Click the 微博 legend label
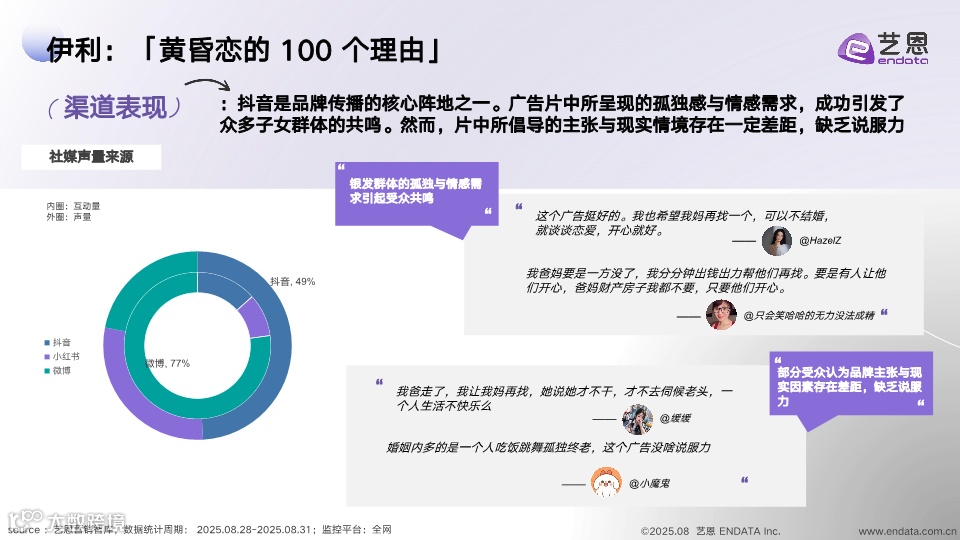The image size is (960, 540). click(x=62, y=370)
